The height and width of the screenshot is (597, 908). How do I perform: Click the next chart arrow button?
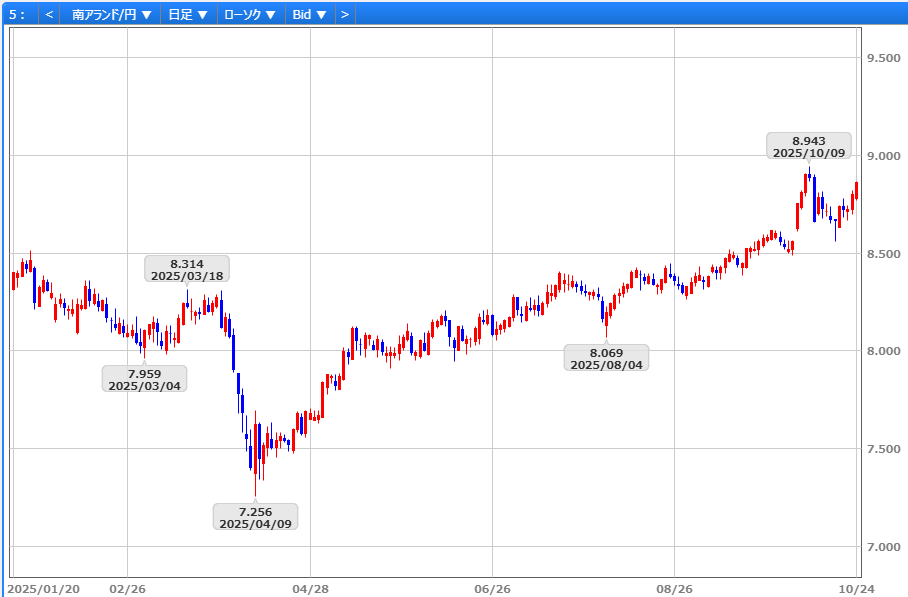tap(344, 14)
